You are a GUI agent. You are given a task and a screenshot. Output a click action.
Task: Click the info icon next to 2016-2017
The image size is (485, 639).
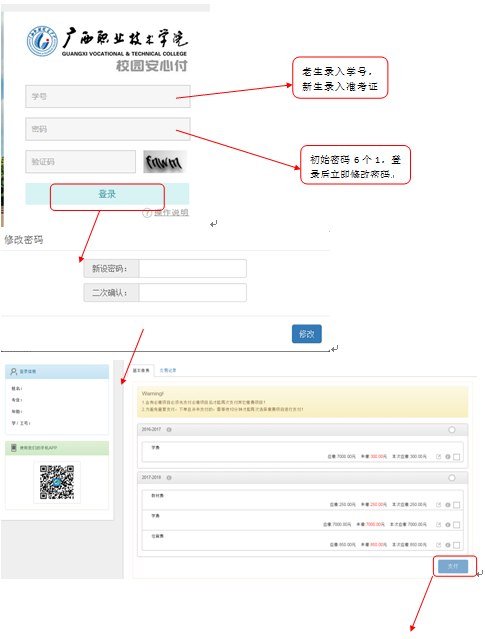(x=169, y=430)
